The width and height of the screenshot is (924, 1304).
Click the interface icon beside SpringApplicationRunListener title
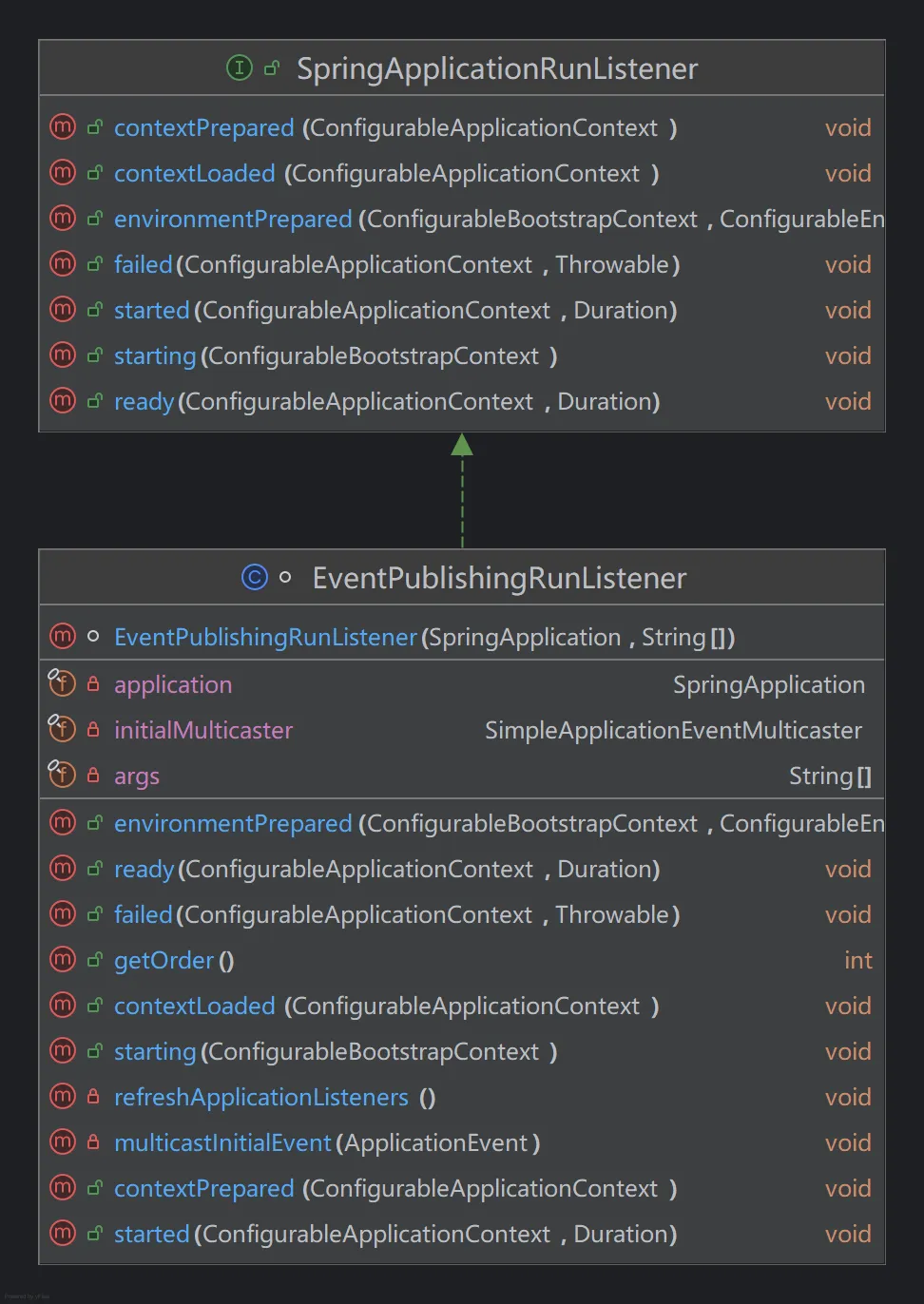[x=240, y=68]
